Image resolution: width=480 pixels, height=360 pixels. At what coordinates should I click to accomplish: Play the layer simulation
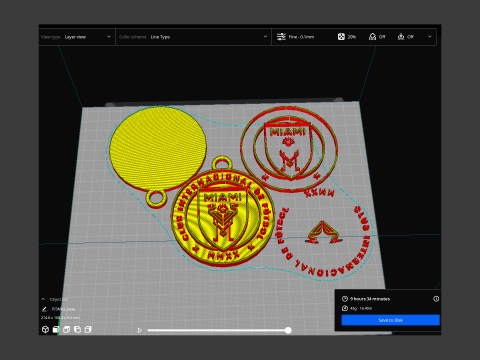140,330
